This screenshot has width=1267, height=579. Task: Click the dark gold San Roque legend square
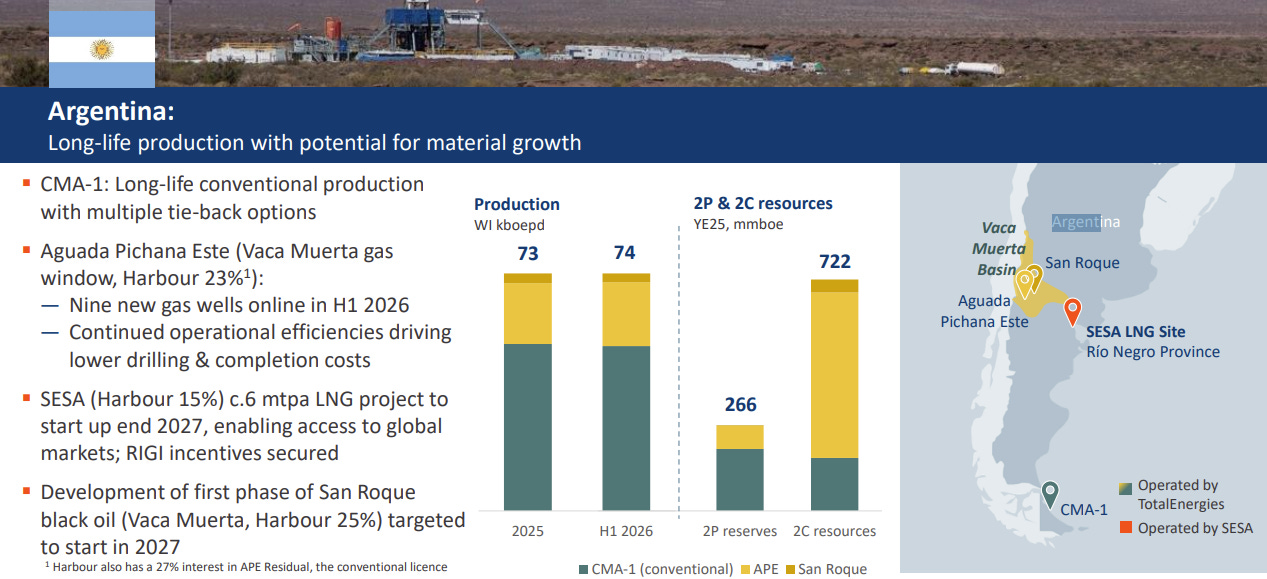790,570
